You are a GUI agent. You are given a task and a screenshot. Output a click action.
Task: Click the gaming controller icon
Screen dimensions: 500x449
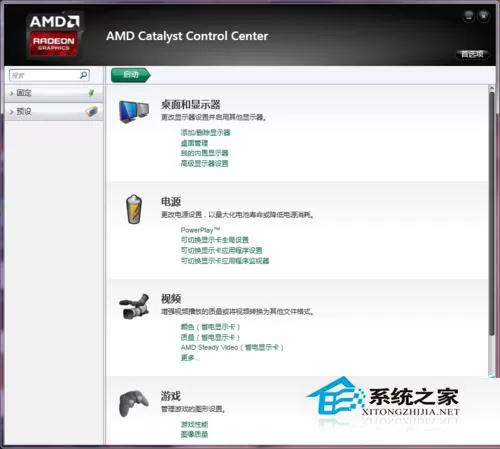click(x=134, y=403)
